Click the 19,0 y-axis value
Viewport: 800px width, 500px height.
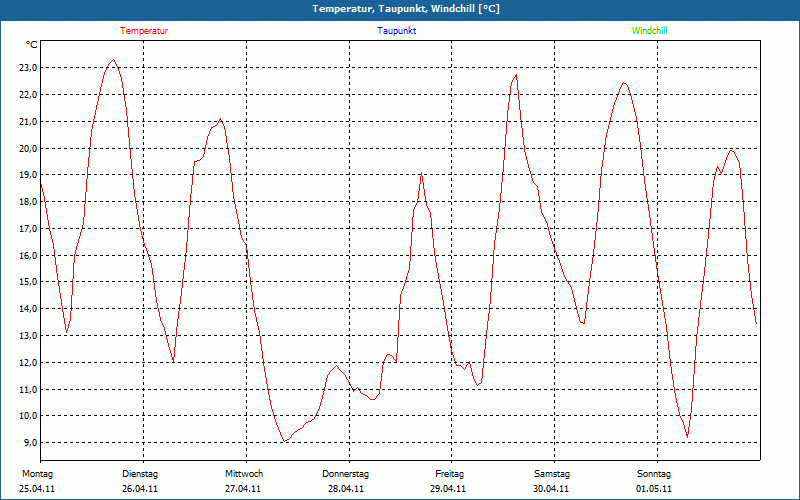tap(29, 175)
